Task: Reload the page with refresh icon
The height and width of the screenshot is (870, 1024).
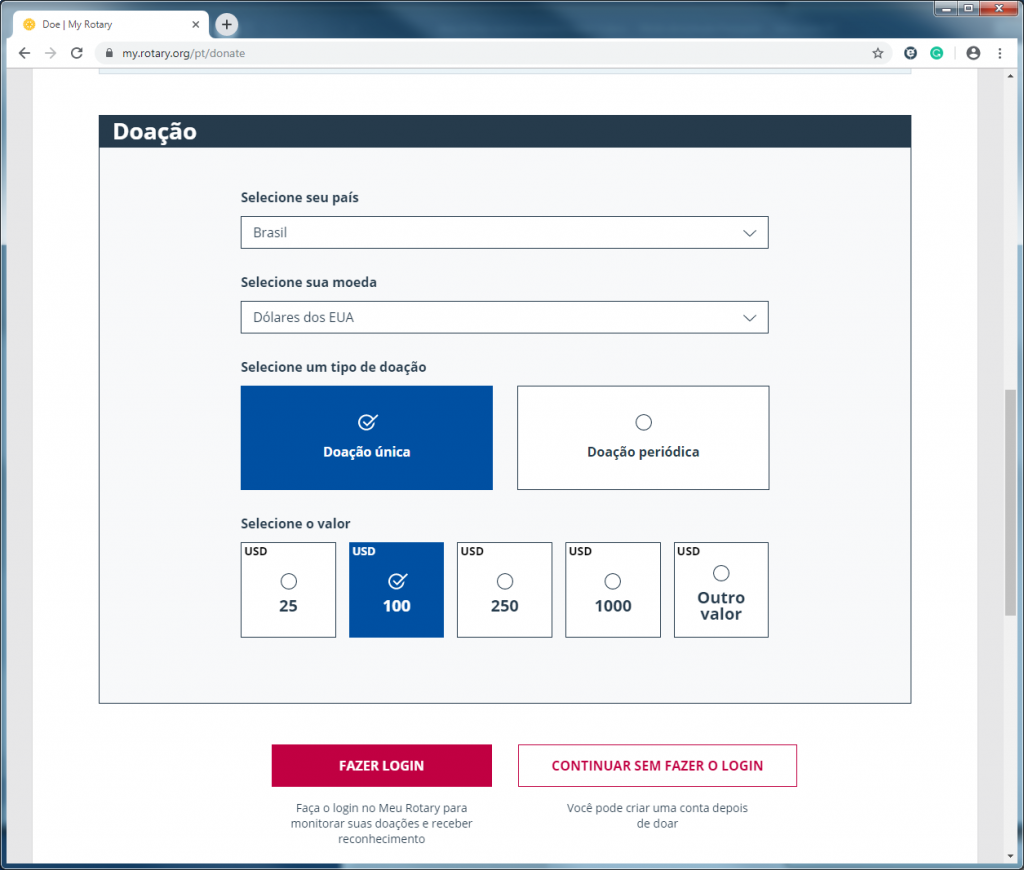Action: click(x=77, y=53)
